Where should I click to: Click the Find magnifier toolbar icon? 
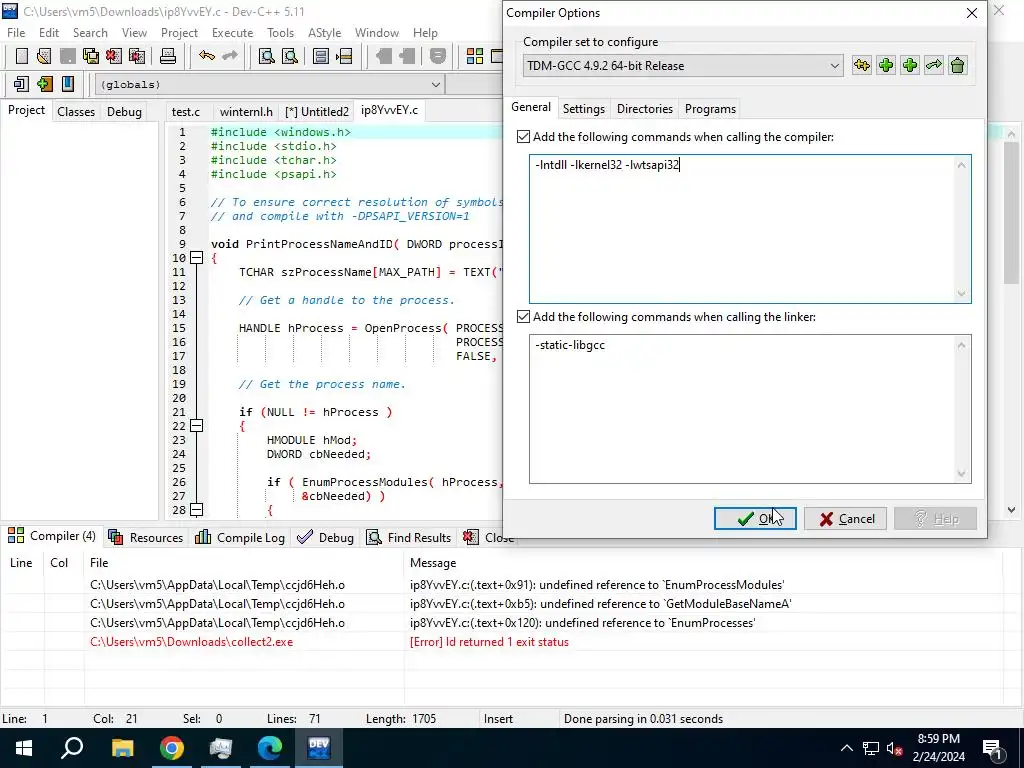pos(266,57)
